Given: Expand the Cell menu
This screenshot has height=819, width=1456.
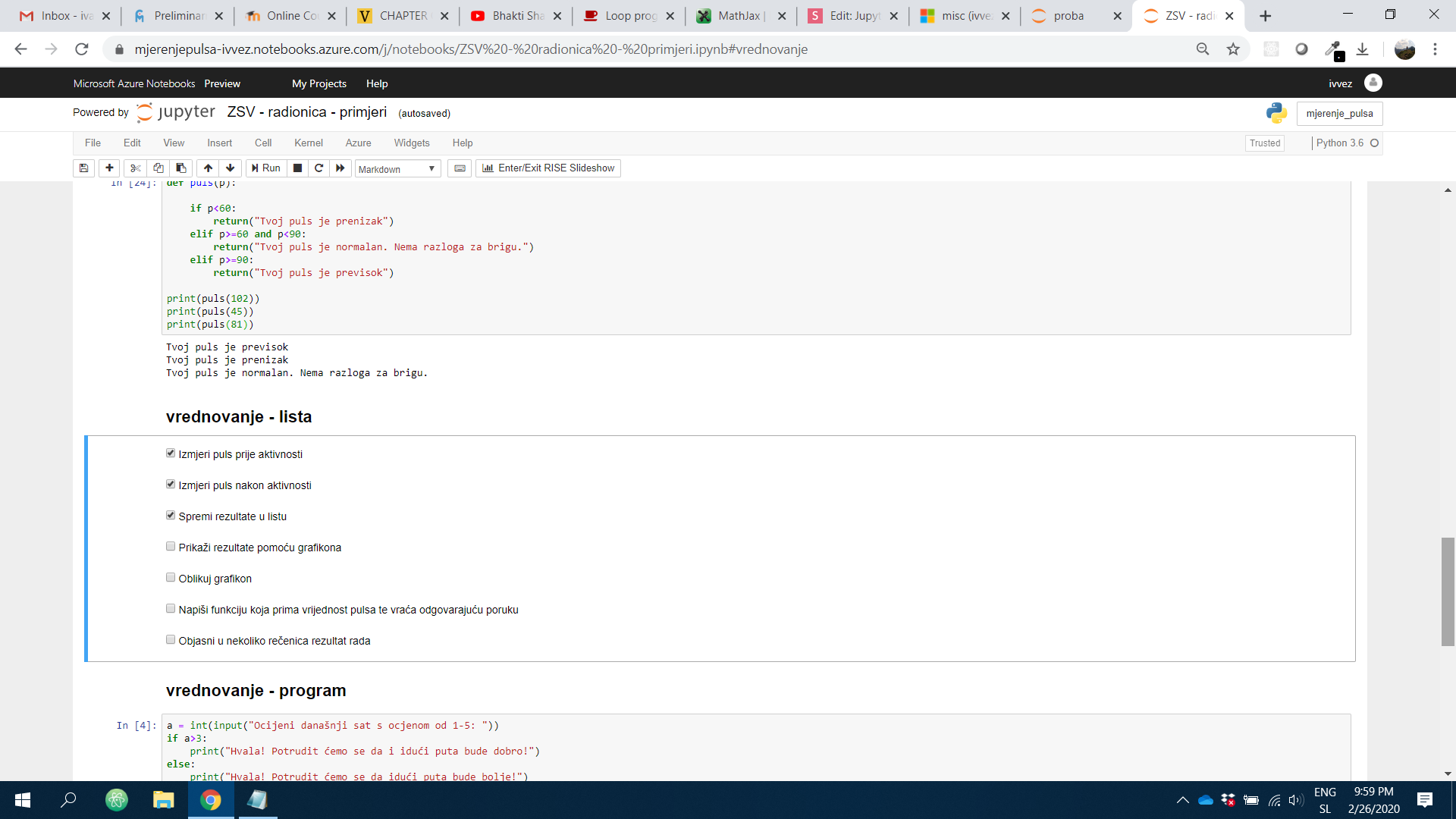Looking at the screenshot, I should click(263, 143).
